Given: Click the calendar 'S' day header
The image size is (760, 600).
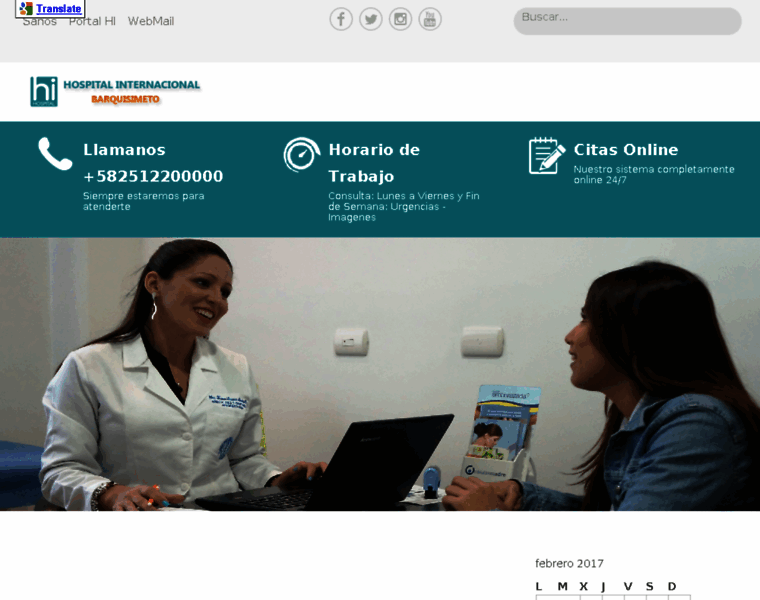Looking at the screenshot, I should (x=649, y=586).
